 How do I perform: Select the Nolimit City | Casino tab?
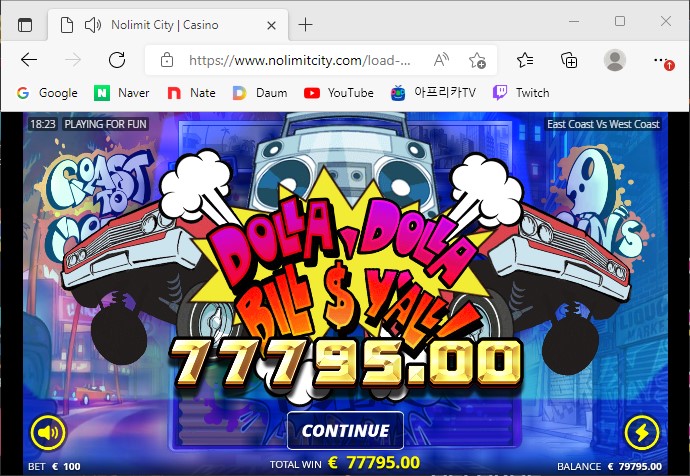pyautogui.click(x=168, y=25)
